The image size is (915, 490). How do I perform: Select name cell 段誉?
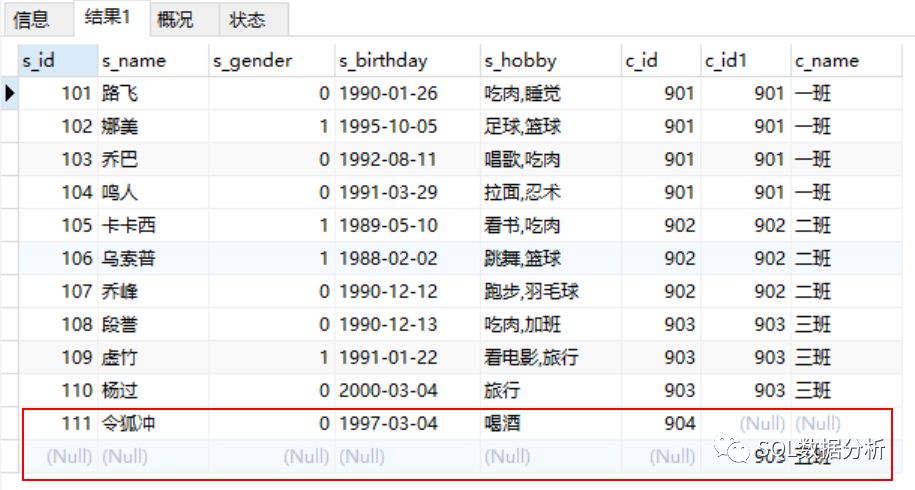(153, 324)
